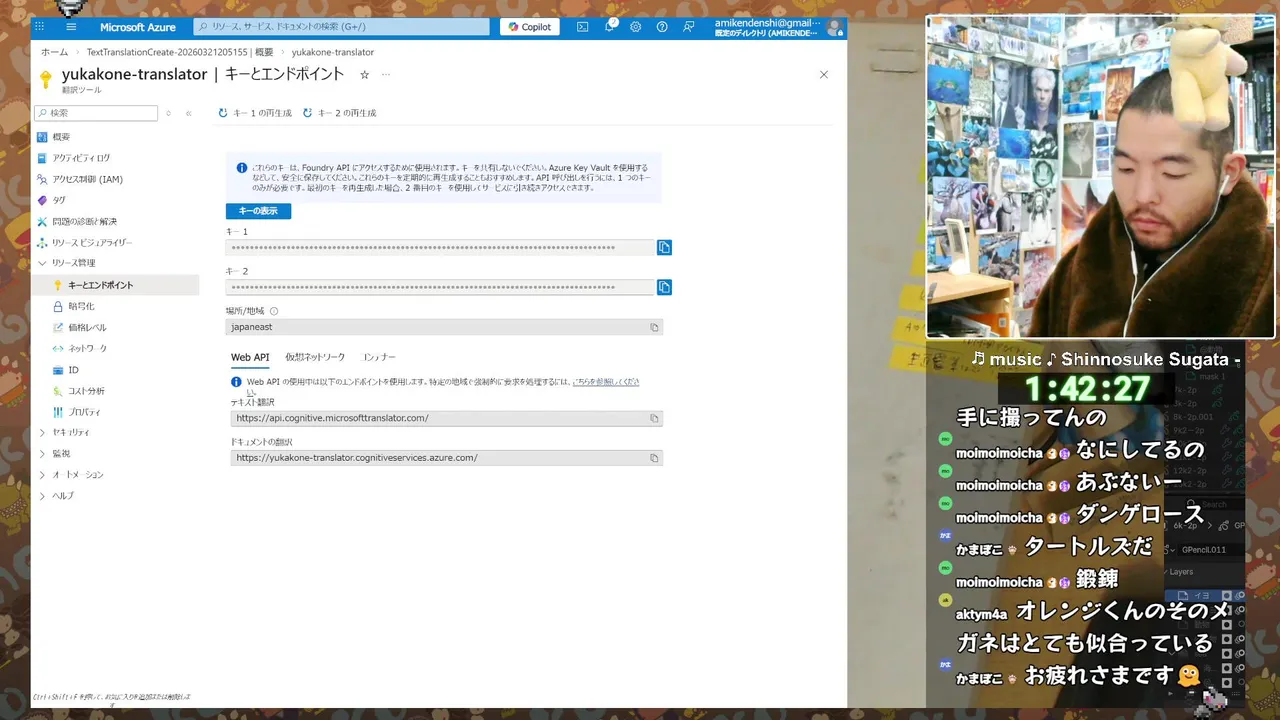Open the Azure portal hamburger menu
Viewport: 1280px width, 720px height.
pos(71,27)
